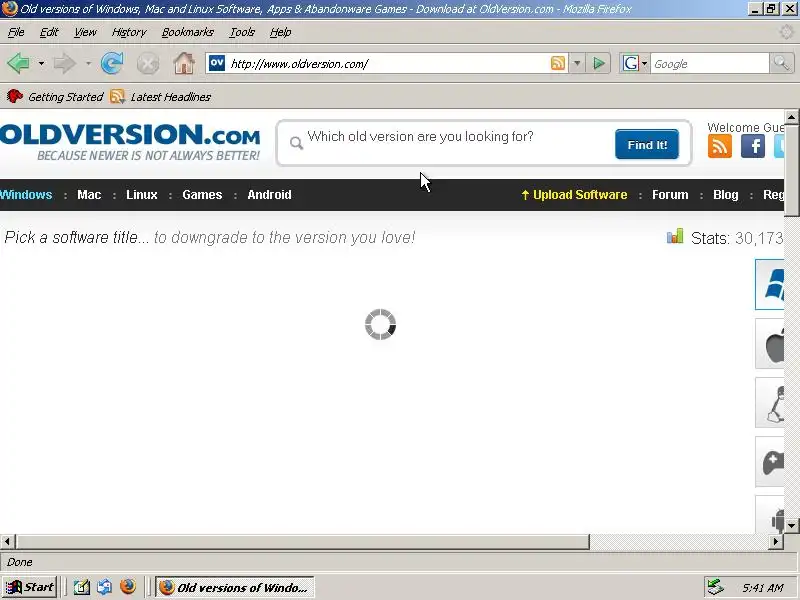Click the Stop loading icon
Viewport: 800px width, 600px height.
pos(147,64)
